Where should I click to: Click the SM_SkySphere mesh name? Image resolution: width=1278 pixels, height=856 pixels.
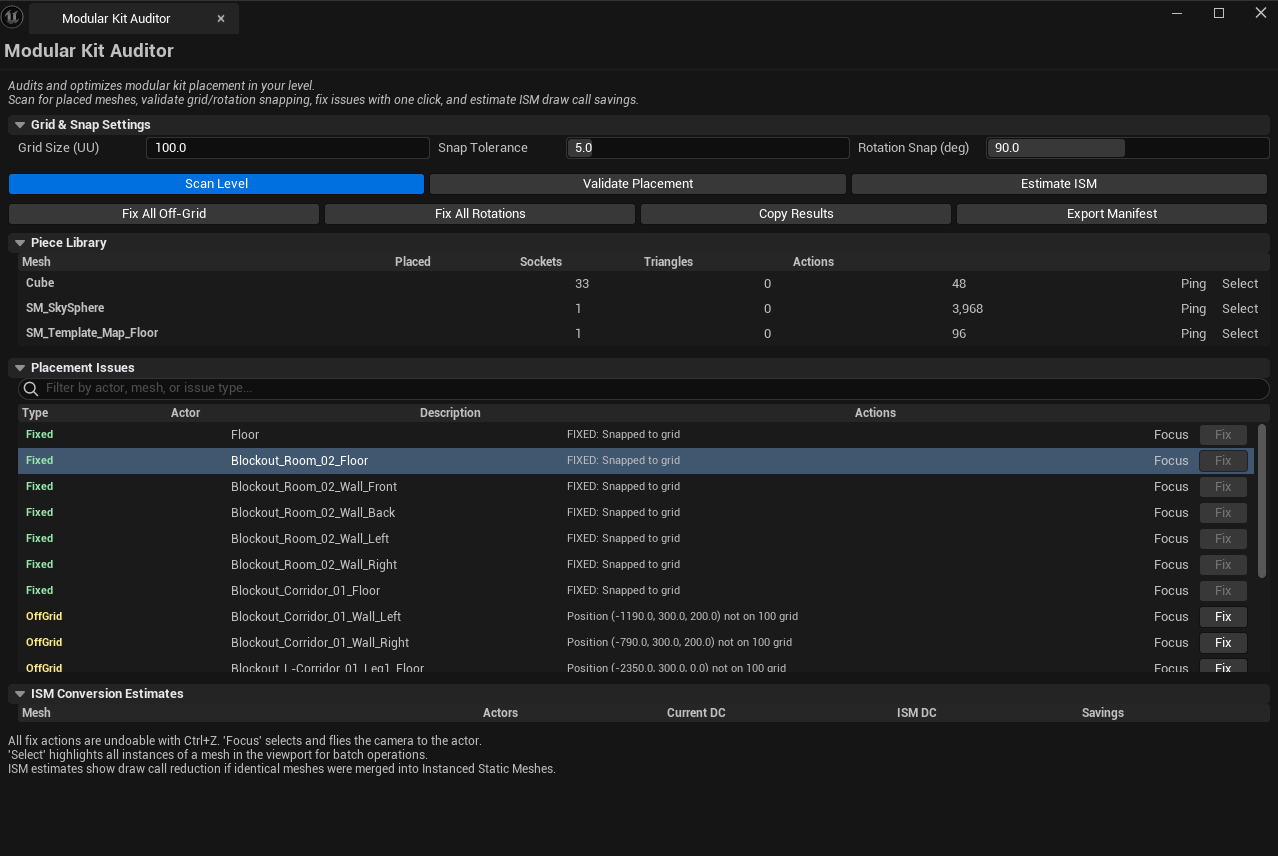65,308
